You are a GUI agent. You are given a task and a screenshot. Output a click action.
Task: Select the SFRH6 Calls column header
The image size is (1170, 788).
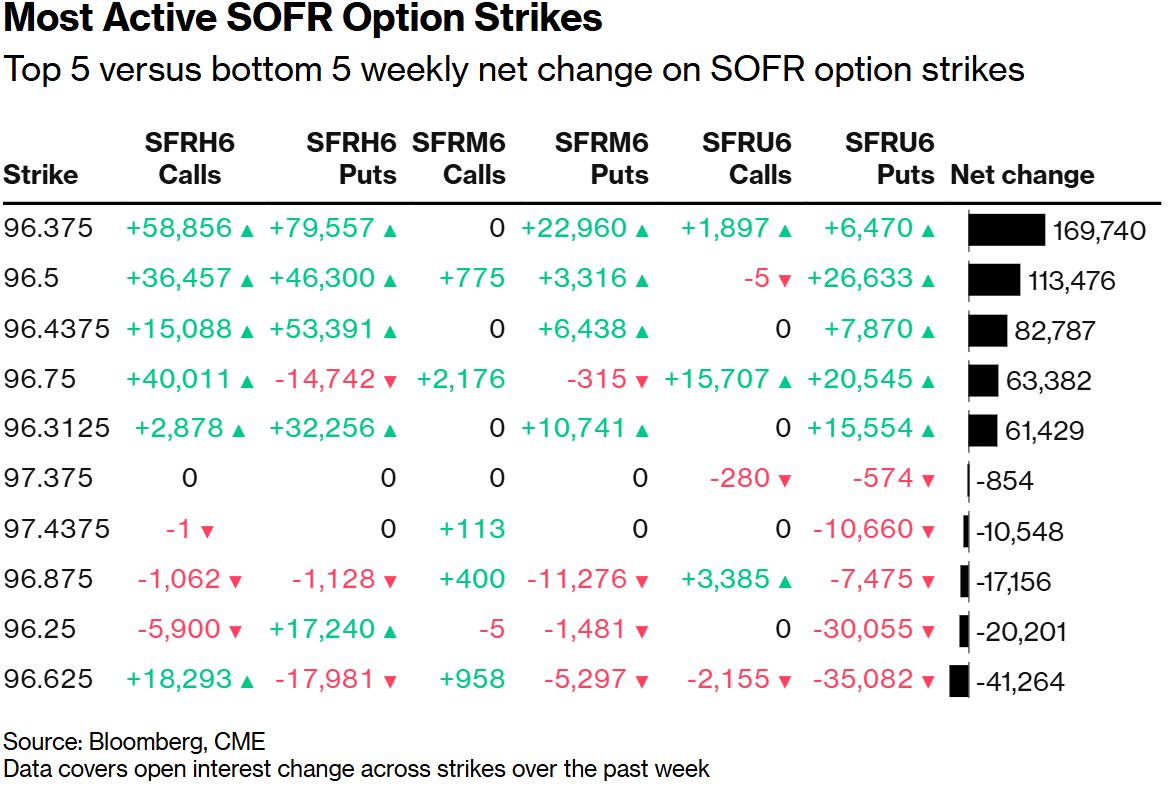point(190,159)
